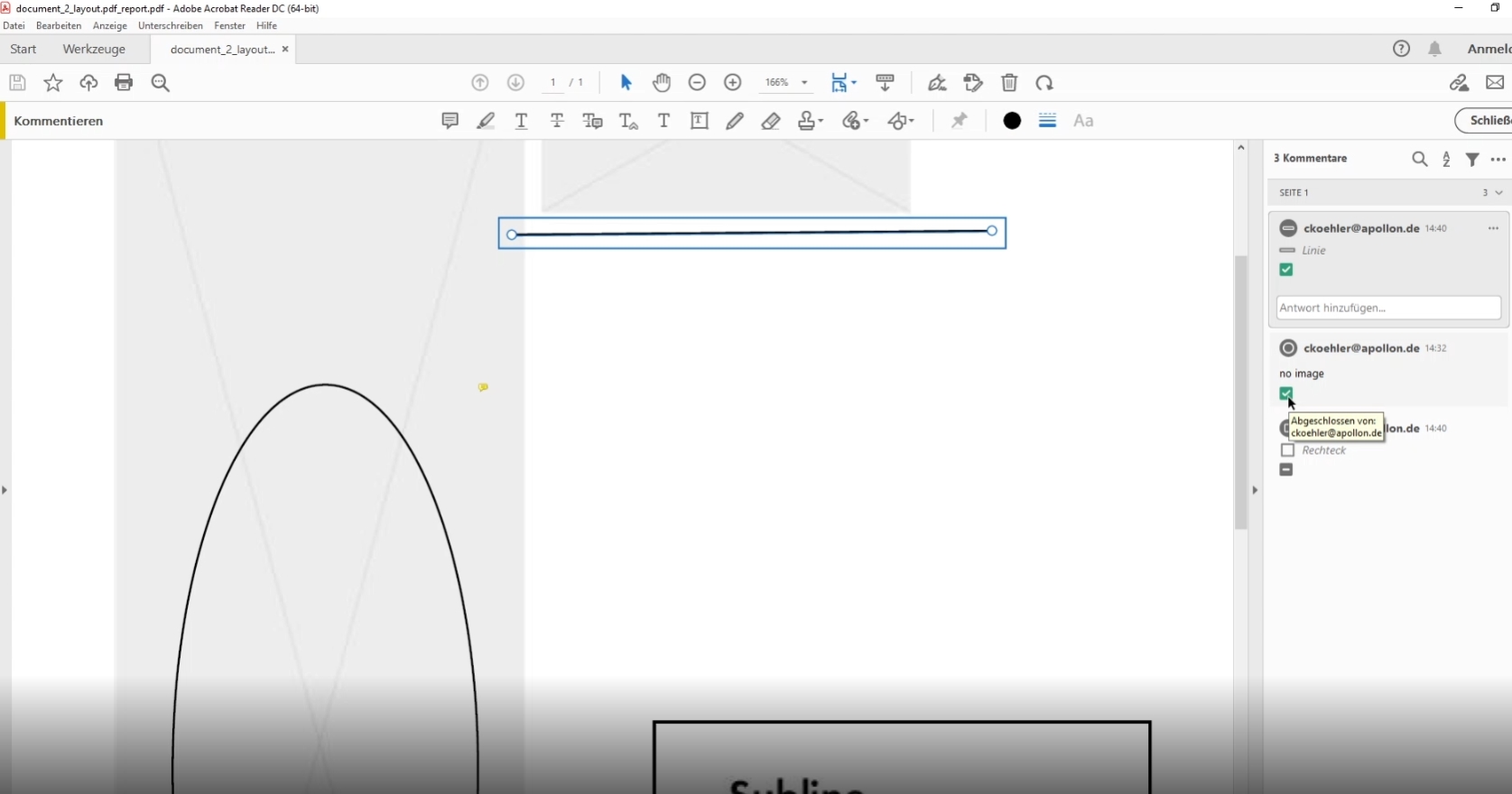
Task: Search comments with magnifier icon
Action: pyautogui.click(x=1419, y=160)
